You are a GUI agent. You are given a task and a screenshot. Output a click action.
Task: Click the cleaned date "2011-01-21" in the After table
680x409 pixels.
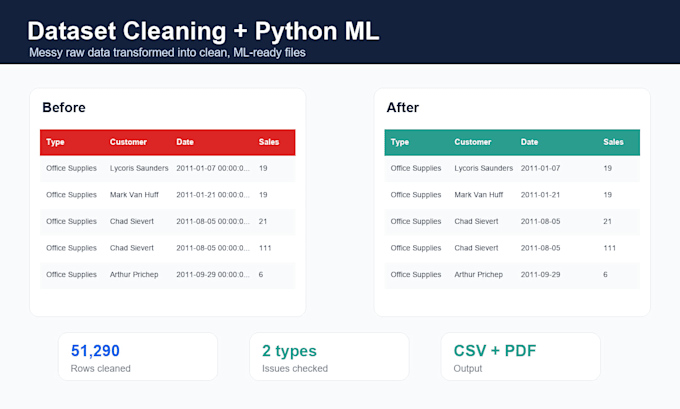click(x=540, y=195)
